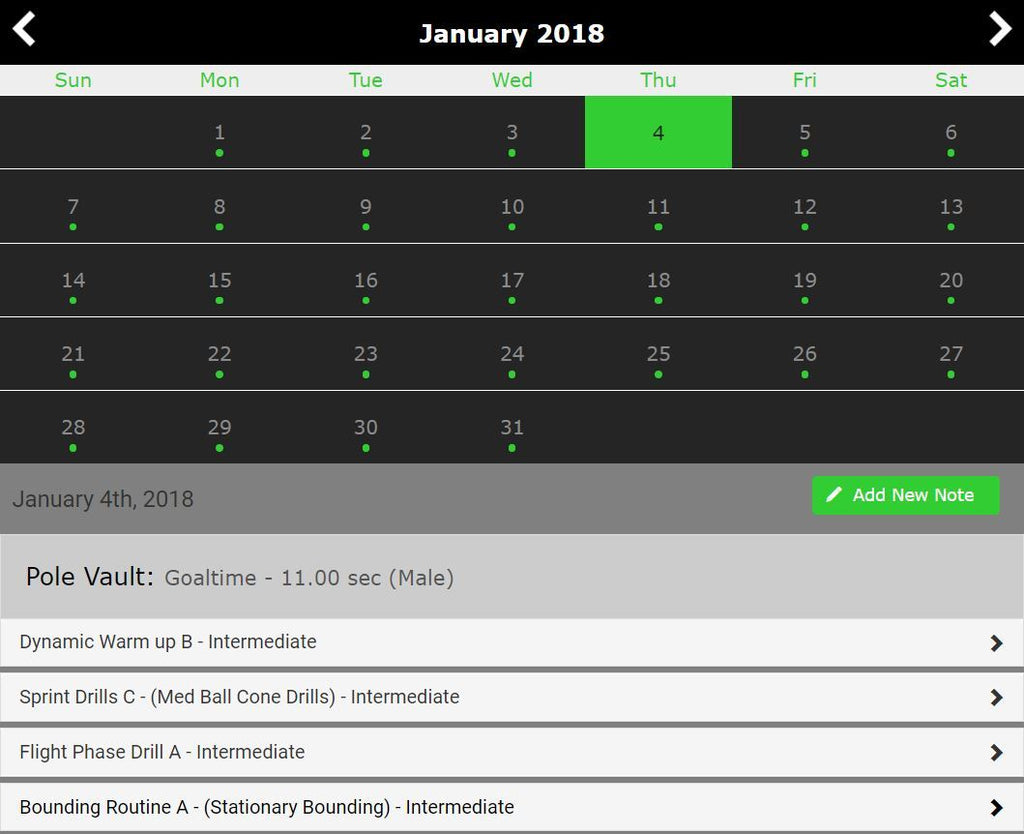Select January 2 on the calendar
This screenshot has height=834, width=1024.
[x=366, y=133]
